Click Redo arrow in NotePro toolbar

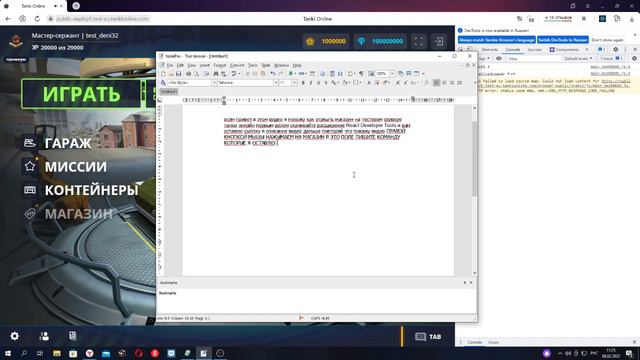tap(280, 74)
